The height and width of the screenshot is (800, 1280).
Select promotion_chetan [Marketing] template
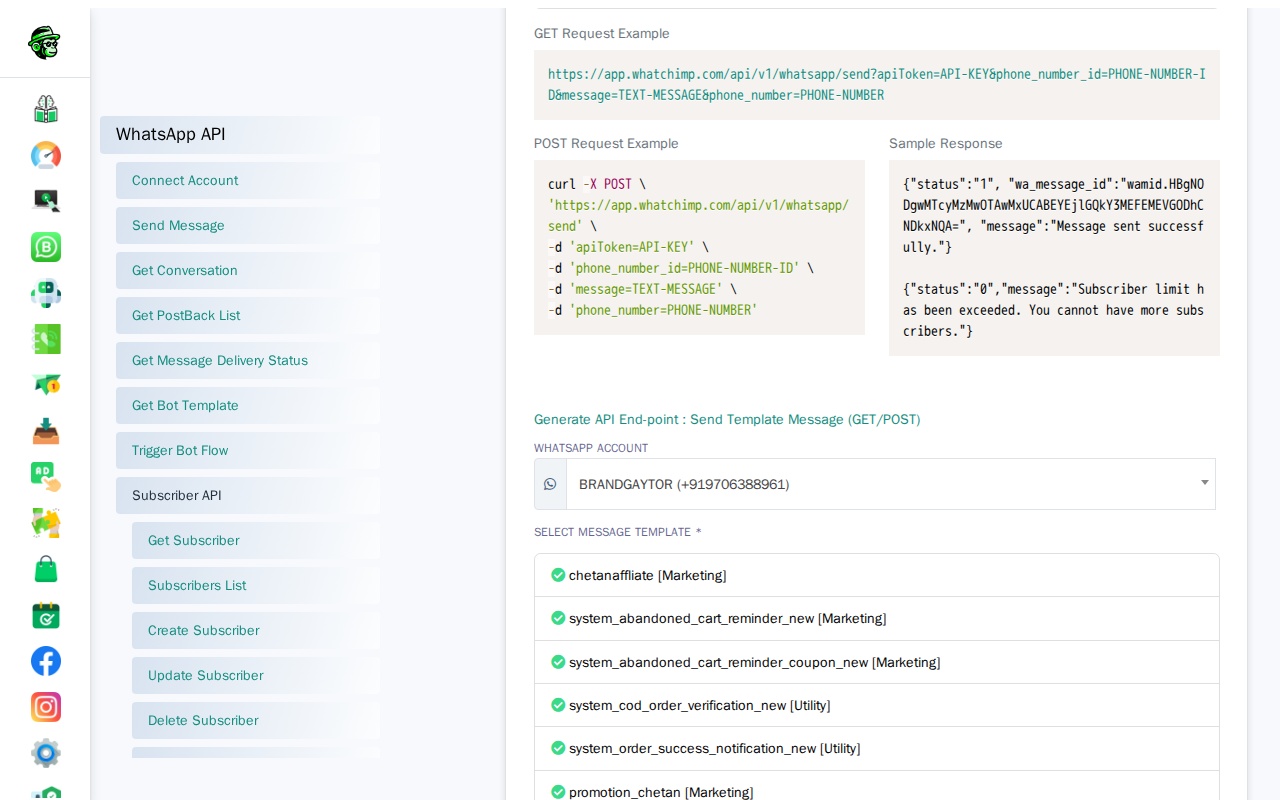(x=877, y=785)
